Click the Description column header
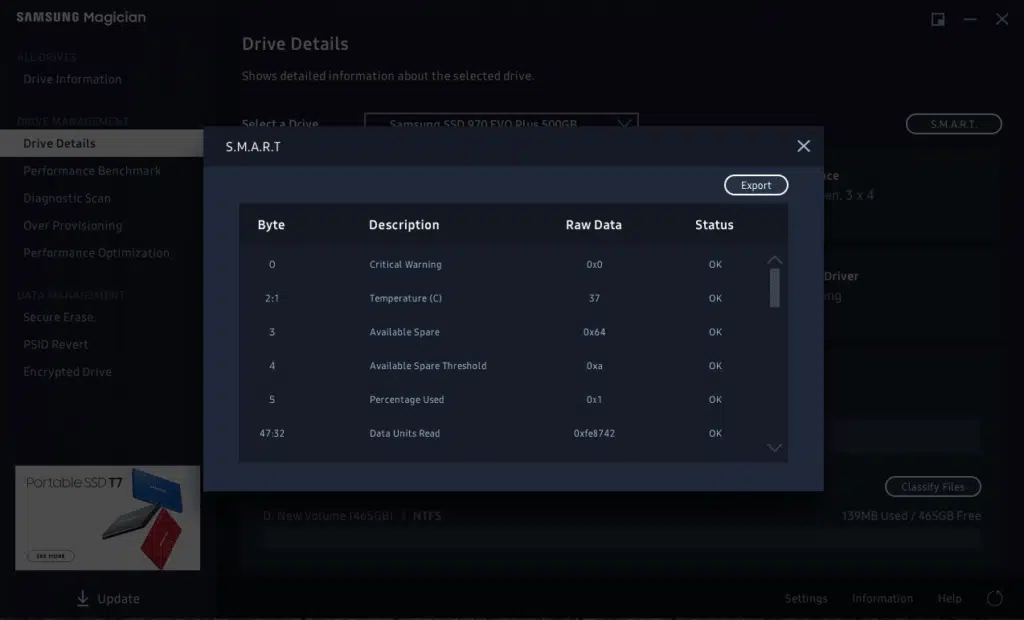The image size is (1024, 620). (404, 225)
